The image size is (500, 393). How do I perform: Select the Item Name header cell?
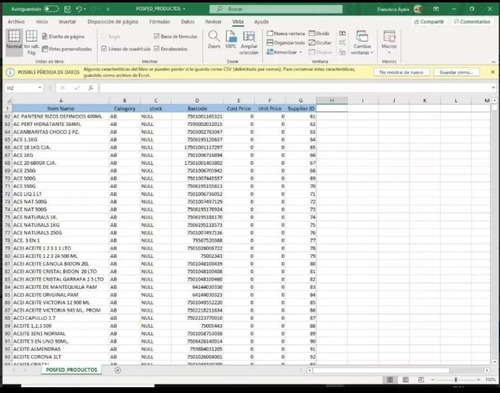click(x=61, y=108)
